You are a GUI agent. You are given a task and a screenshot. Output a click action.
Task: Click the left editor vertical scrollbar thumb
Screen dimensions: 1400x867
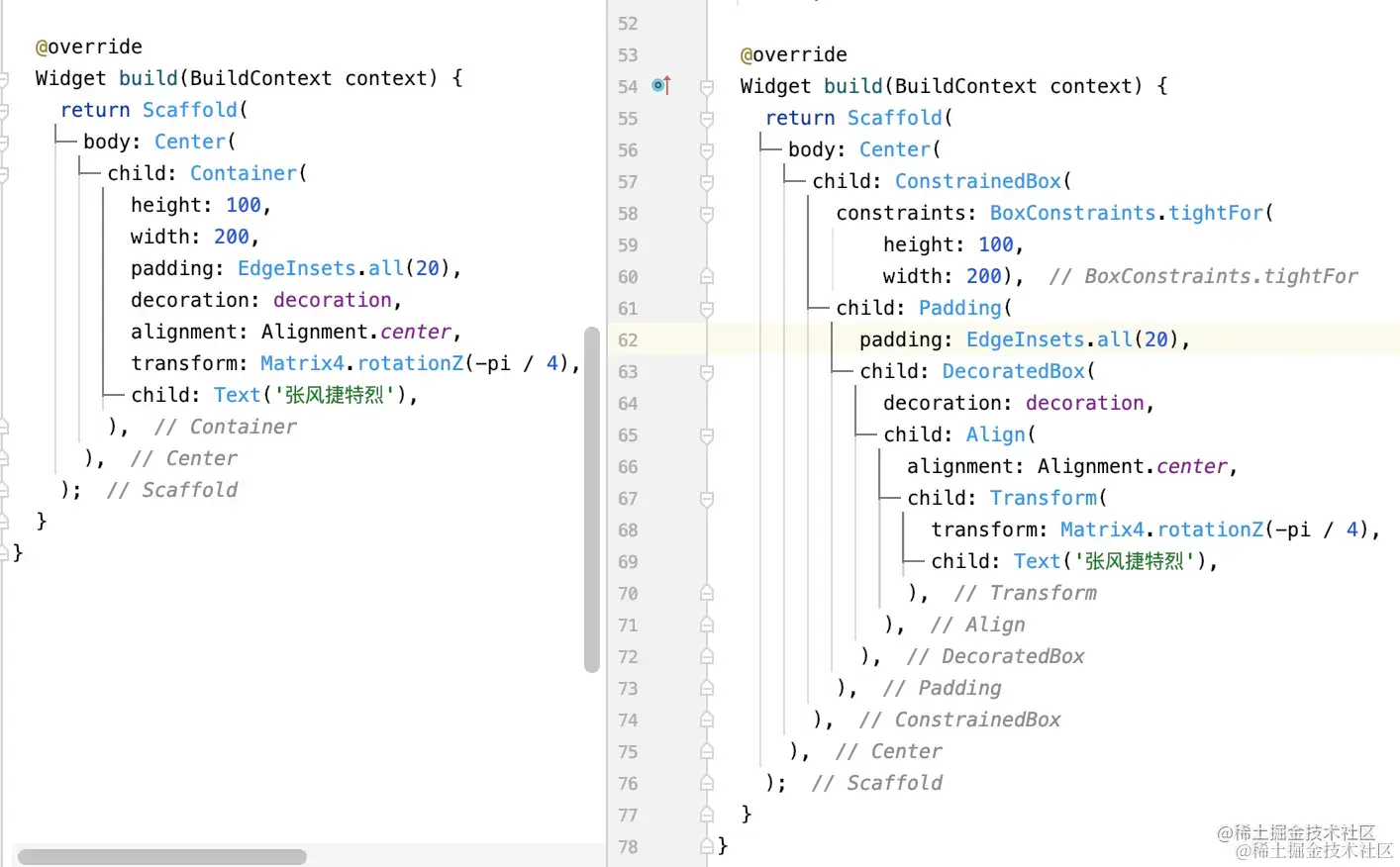592,500
